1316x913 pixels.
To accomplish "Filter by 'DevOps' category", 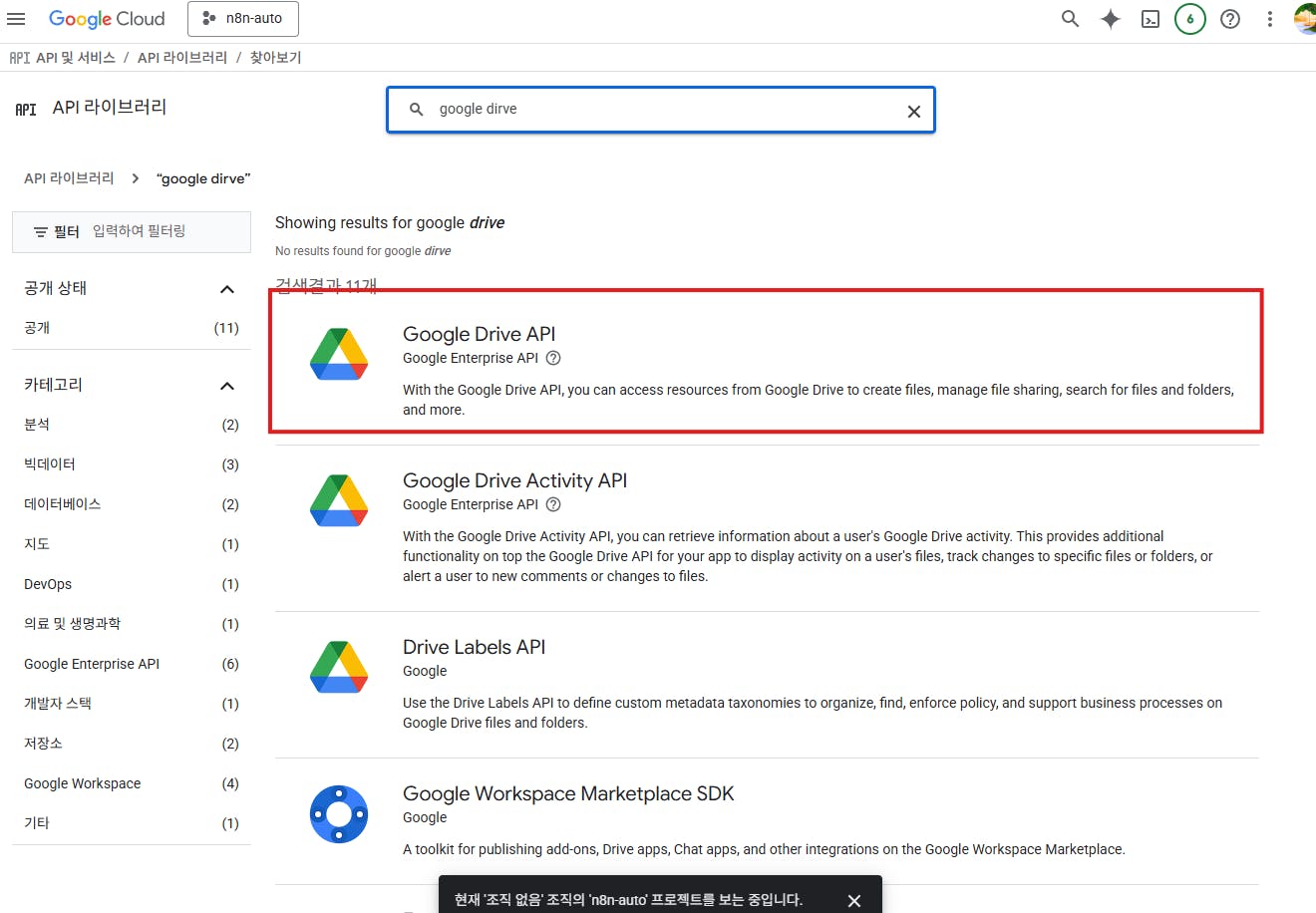I will 132,584.
